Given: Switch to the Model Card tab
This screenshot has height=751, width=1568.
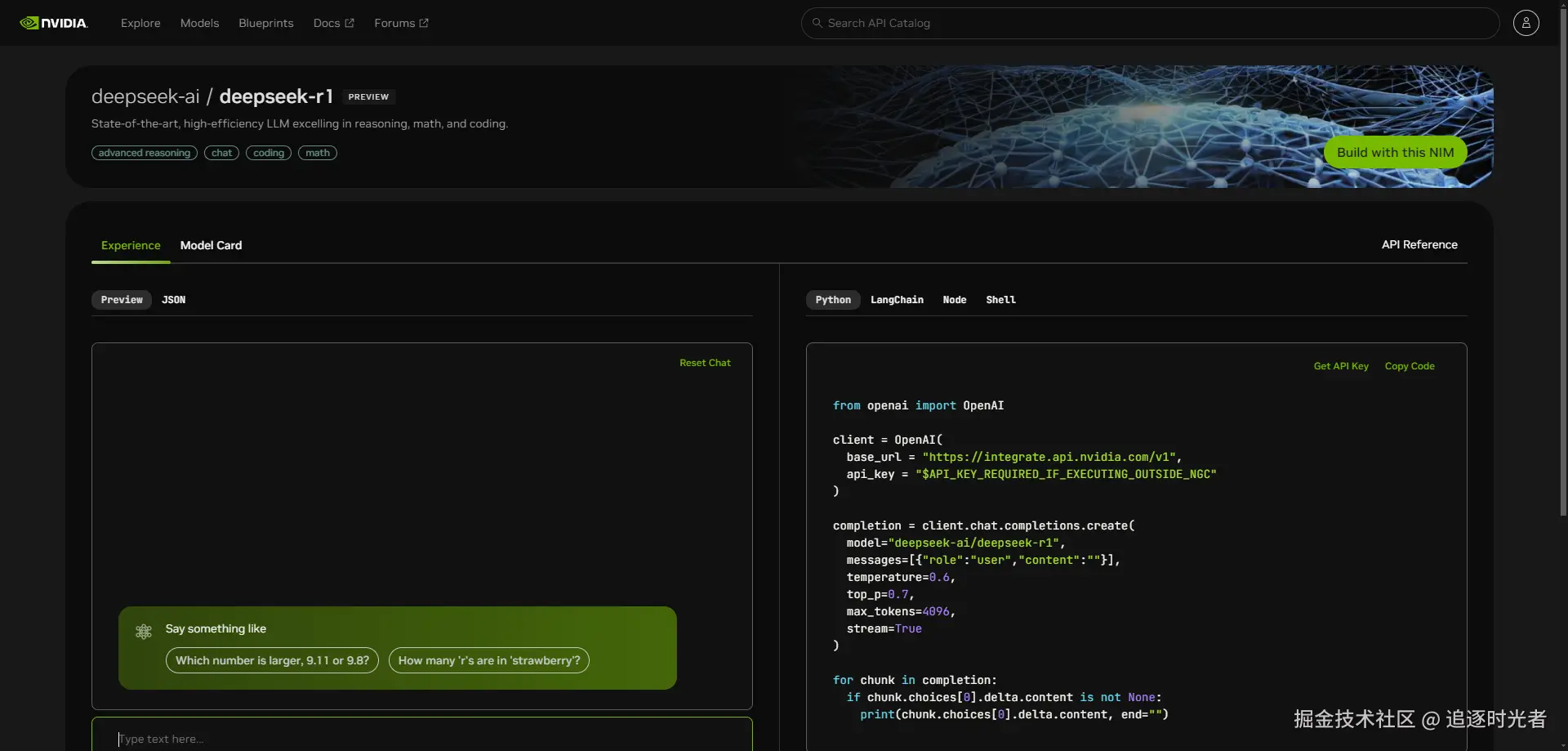Looking at the screenshot, I should (211, 245).
